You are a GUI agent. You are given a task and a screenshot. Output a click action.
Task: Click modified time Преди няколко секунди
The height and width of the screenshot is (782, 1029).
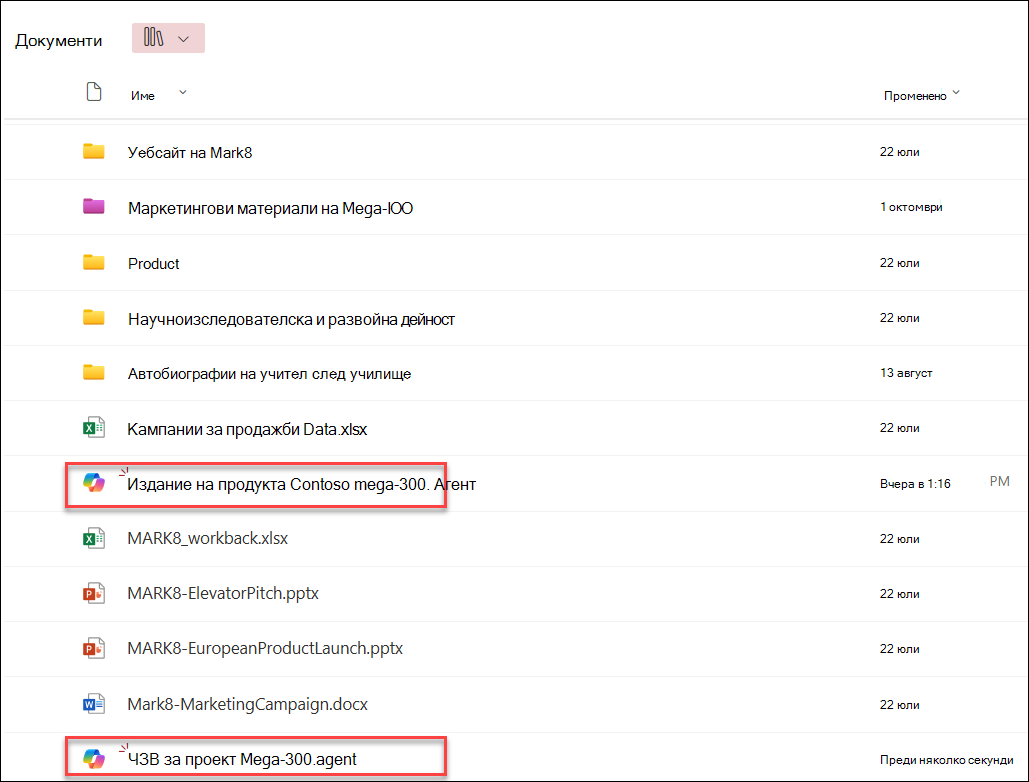947,760
